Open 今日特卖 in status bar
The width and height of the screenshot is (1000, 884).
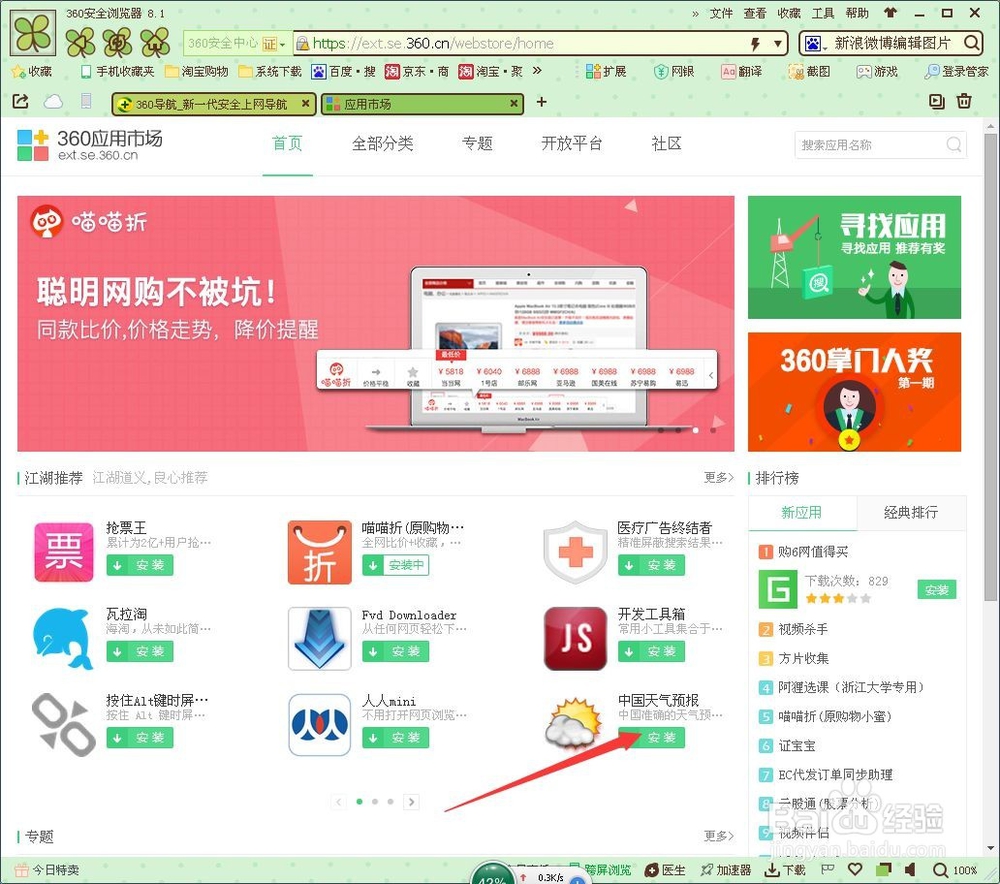pos(47,870)
